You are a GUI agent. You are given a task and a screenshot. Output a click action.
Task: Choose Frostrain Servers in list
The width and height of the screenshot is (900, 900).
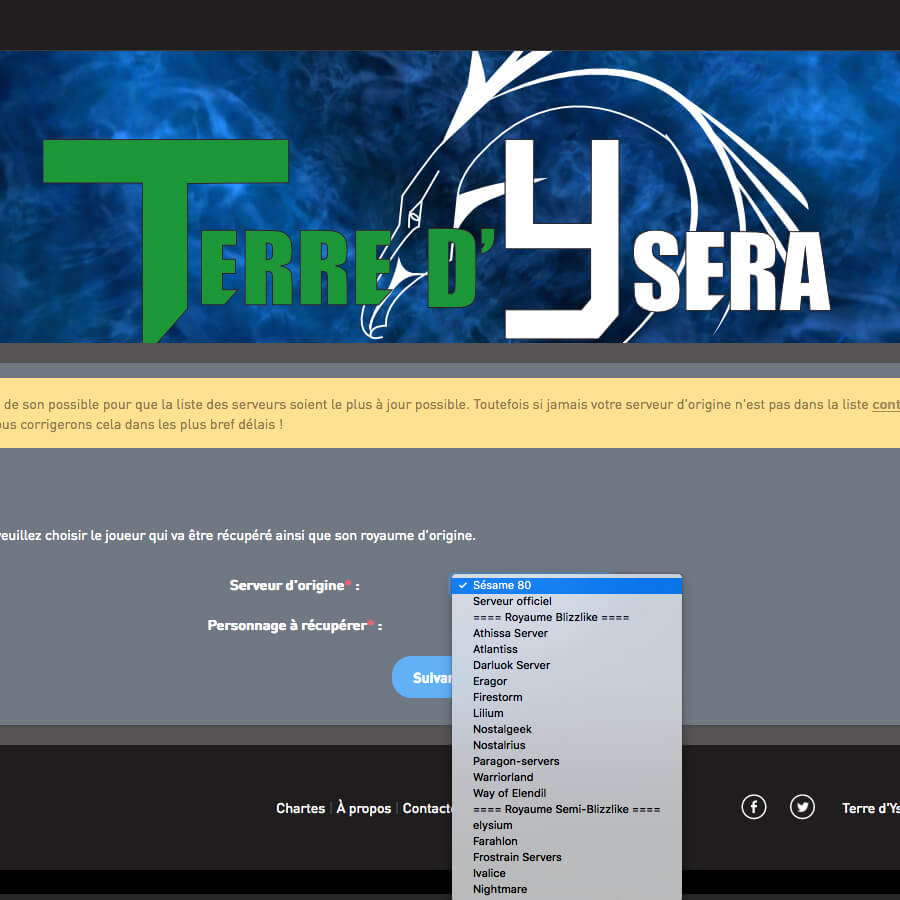tap(567, 857)
